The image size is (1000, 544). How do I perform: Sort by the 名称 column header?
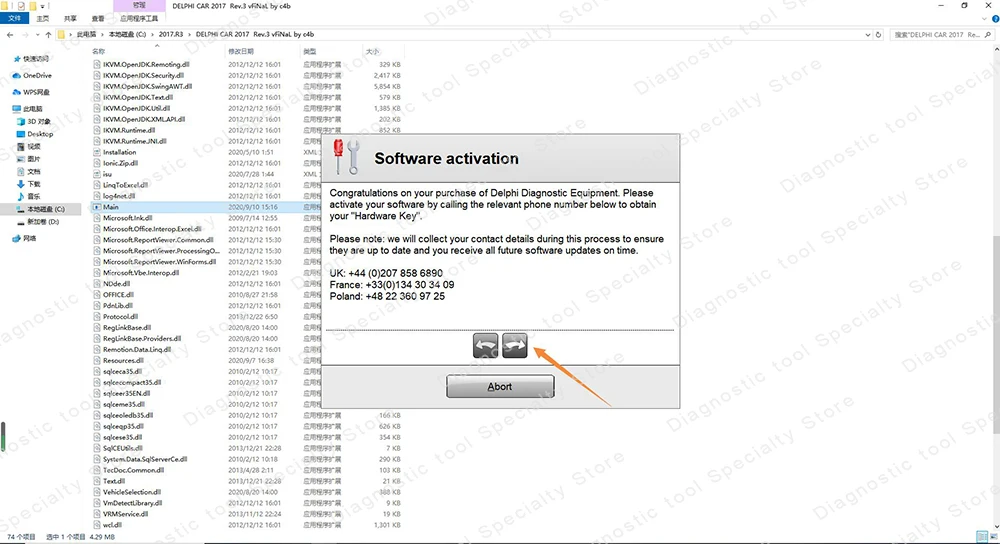point(98,51)
